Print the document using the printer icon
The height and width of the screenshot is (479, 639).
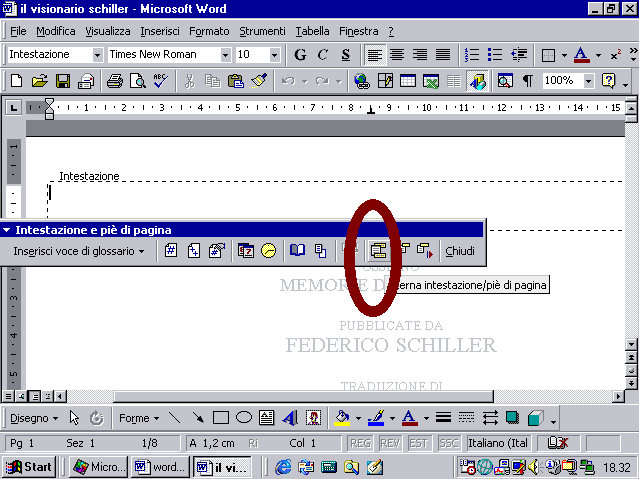coord(115,81)
